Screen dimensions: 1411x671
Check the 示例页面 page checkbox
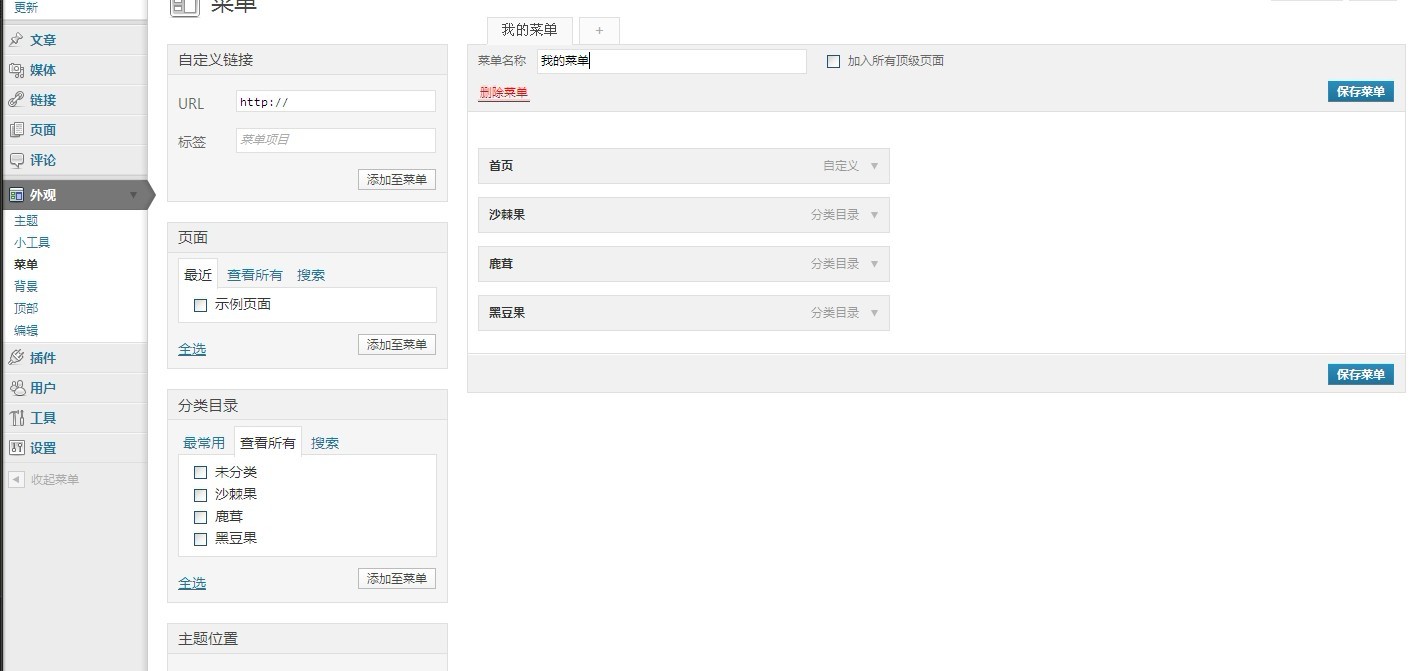[200, 305]
